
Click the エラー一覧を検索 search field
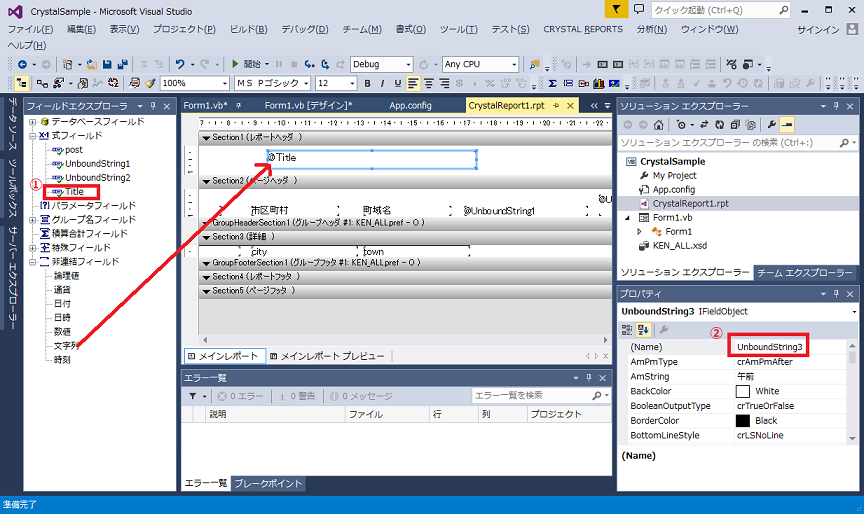click(x=530, y=396)
